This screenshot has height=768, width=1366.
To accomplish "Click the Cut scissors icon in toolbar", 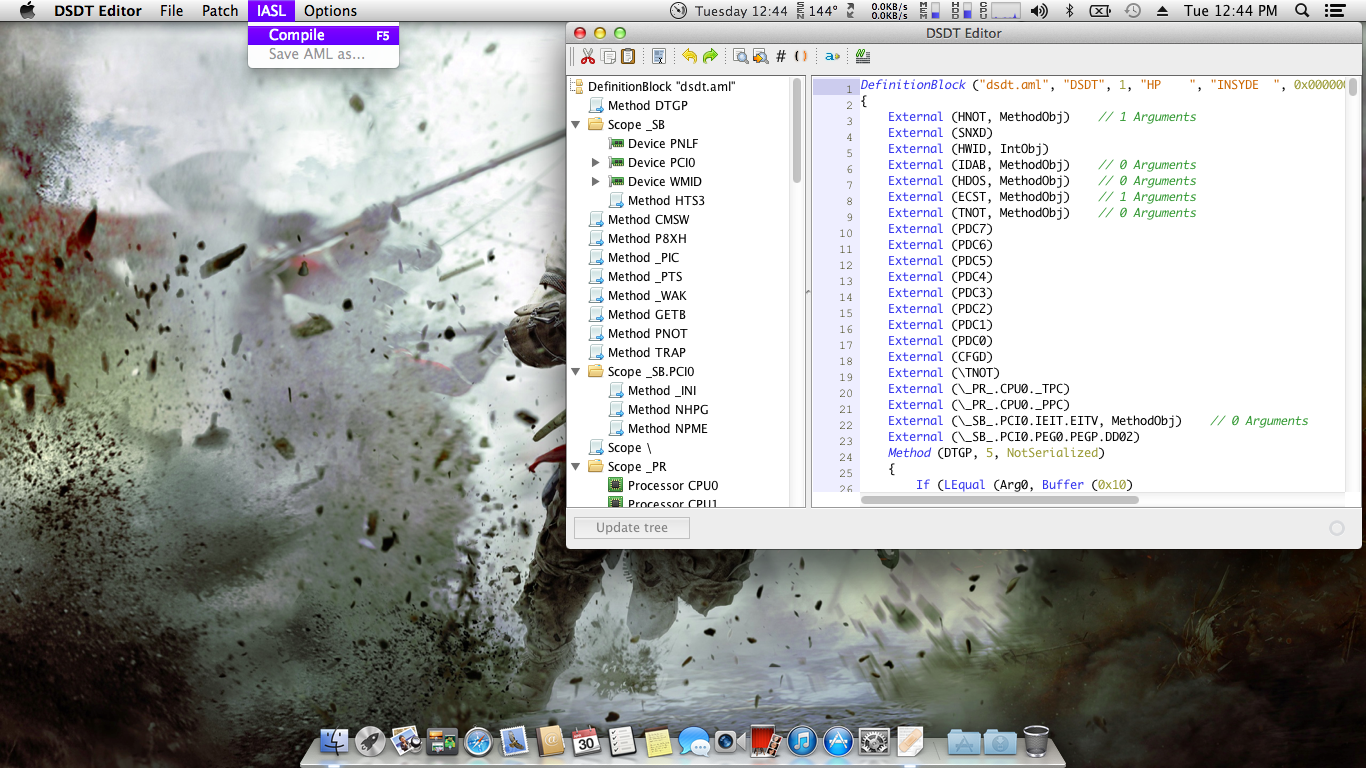I will click(588, 56).
